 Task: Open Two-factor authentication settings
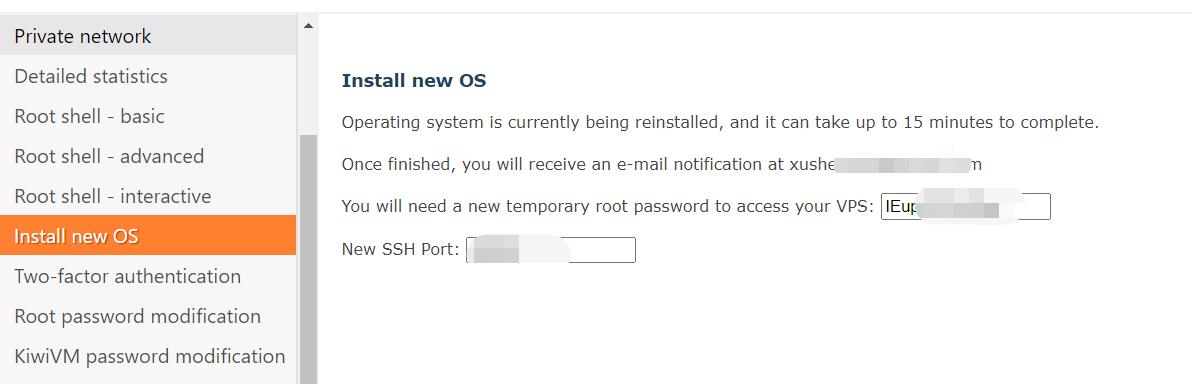point(147,276)
